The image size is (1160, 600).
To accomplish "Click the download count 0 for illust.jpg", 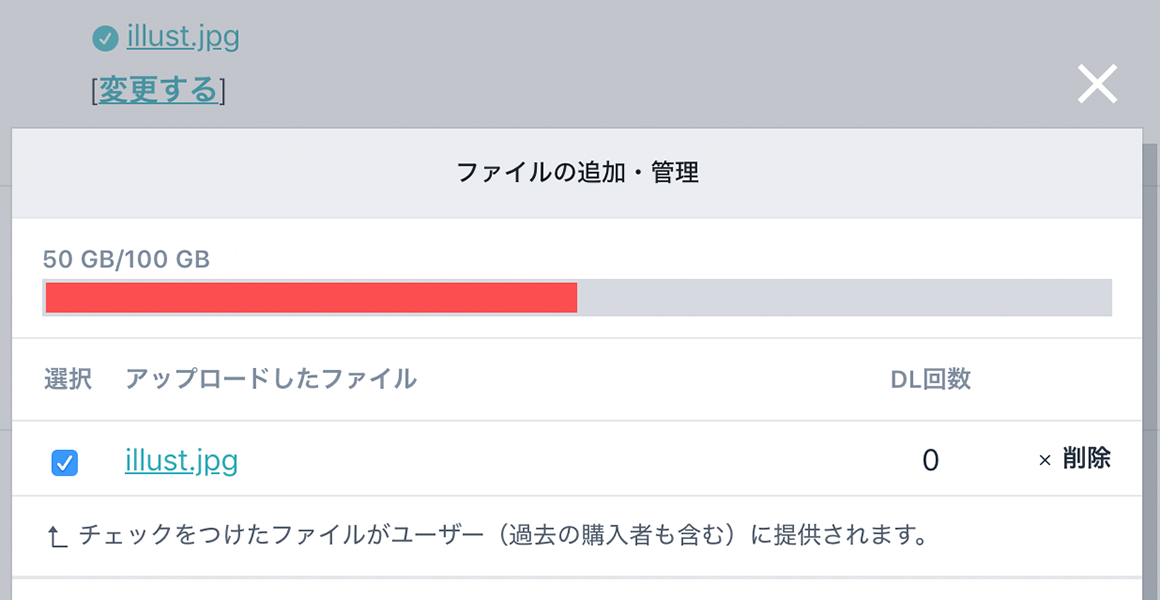I will coord(931,461).
